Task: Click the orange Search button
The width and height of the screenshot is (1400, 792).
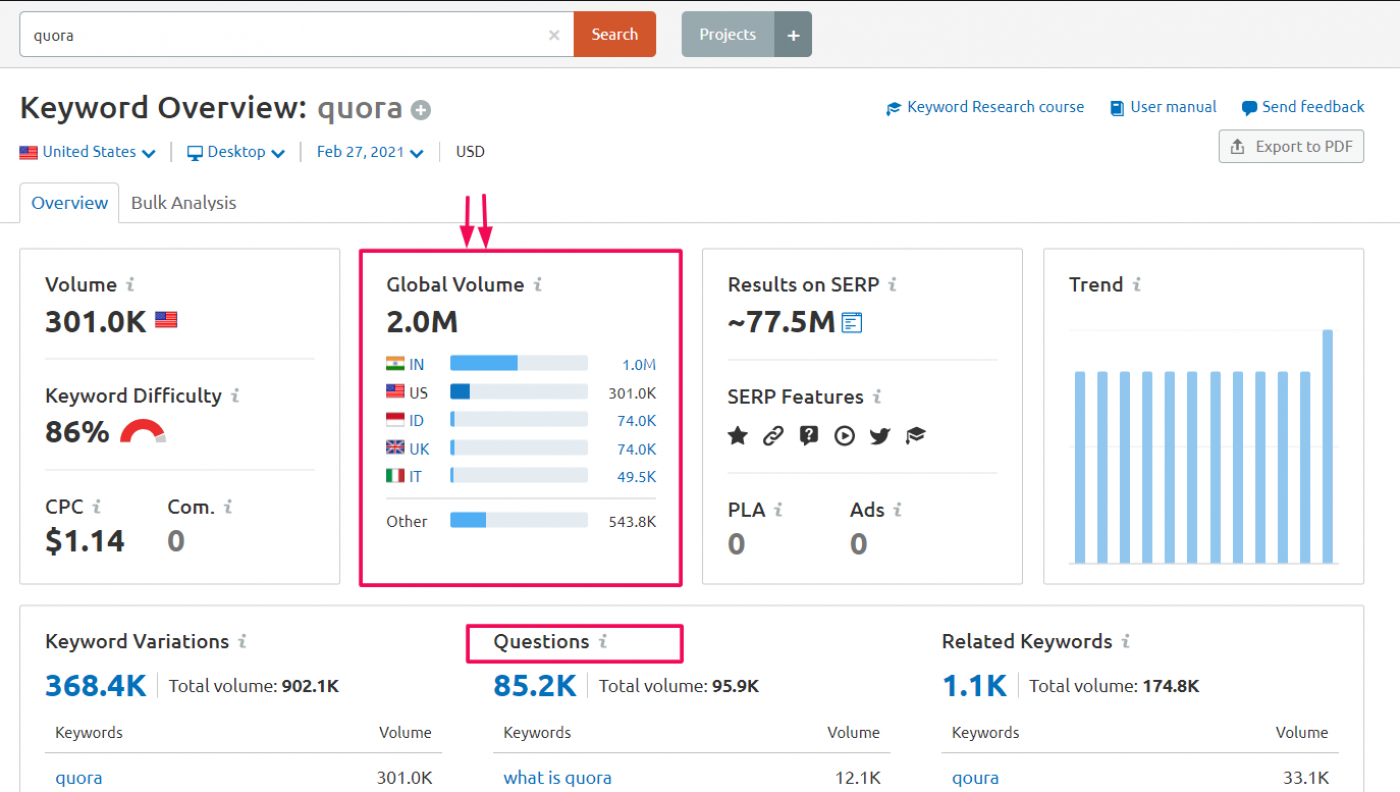Action: pos(614,34)
